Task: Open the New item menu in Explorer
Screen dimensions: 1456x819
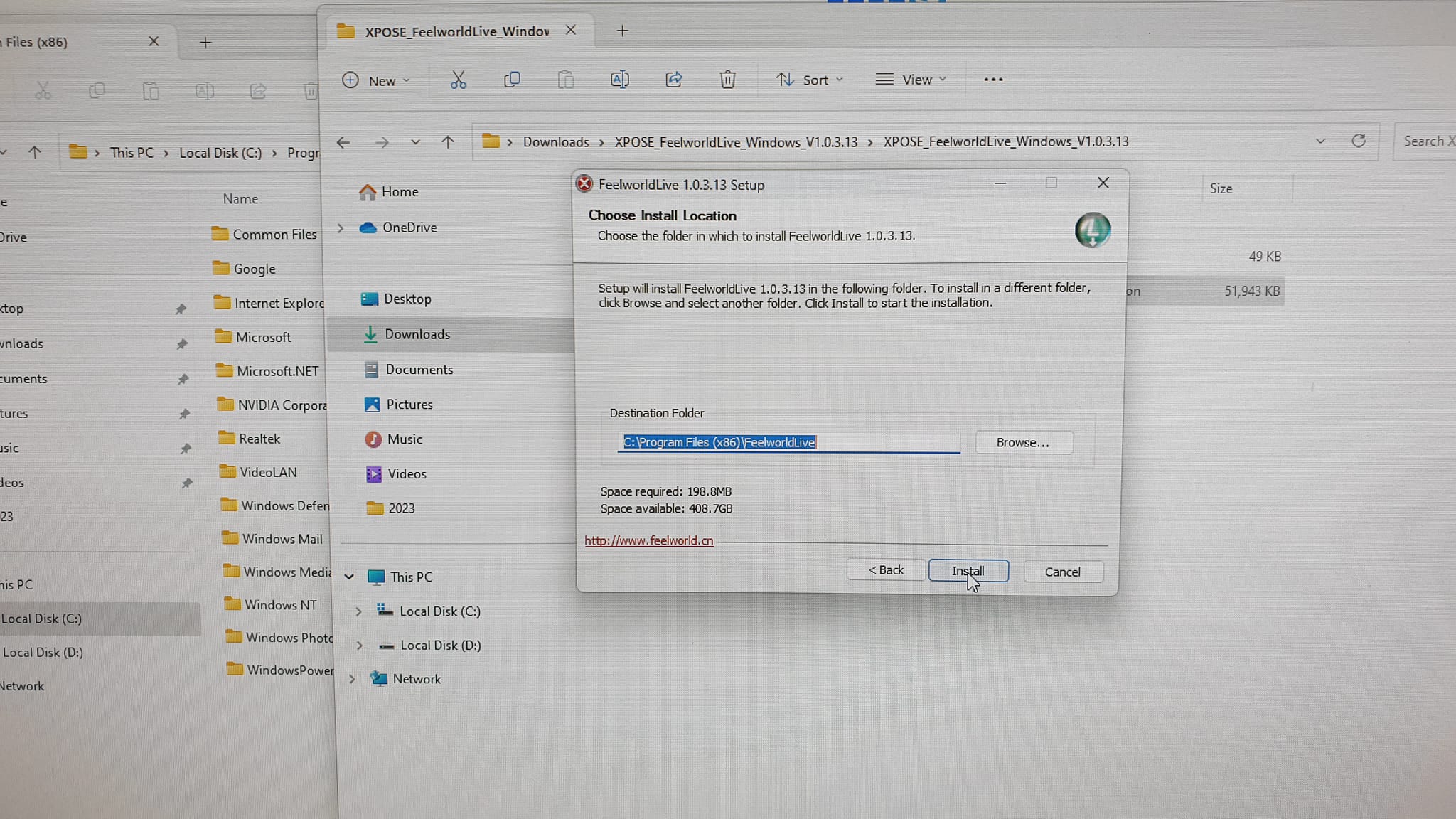Action: click(376, 80)
